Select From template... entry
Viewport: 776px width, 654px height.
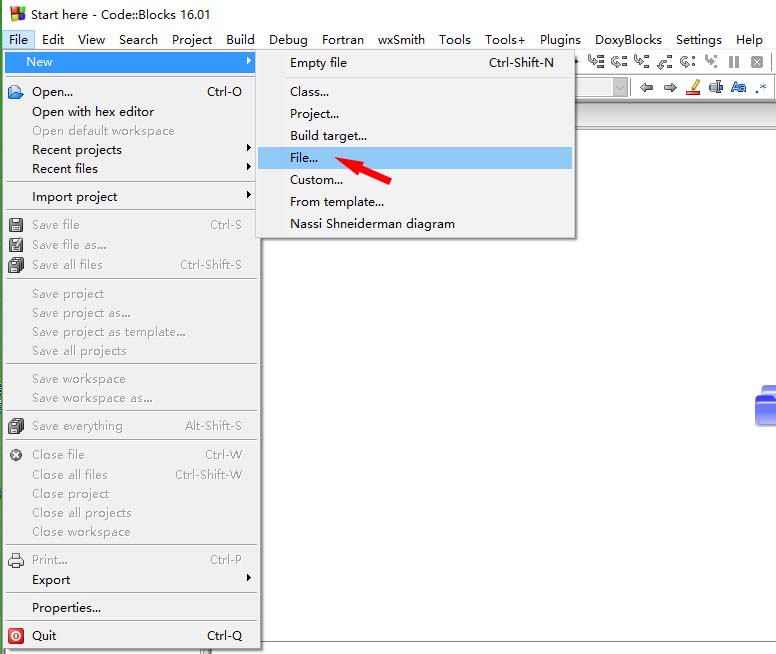point(415,202)
